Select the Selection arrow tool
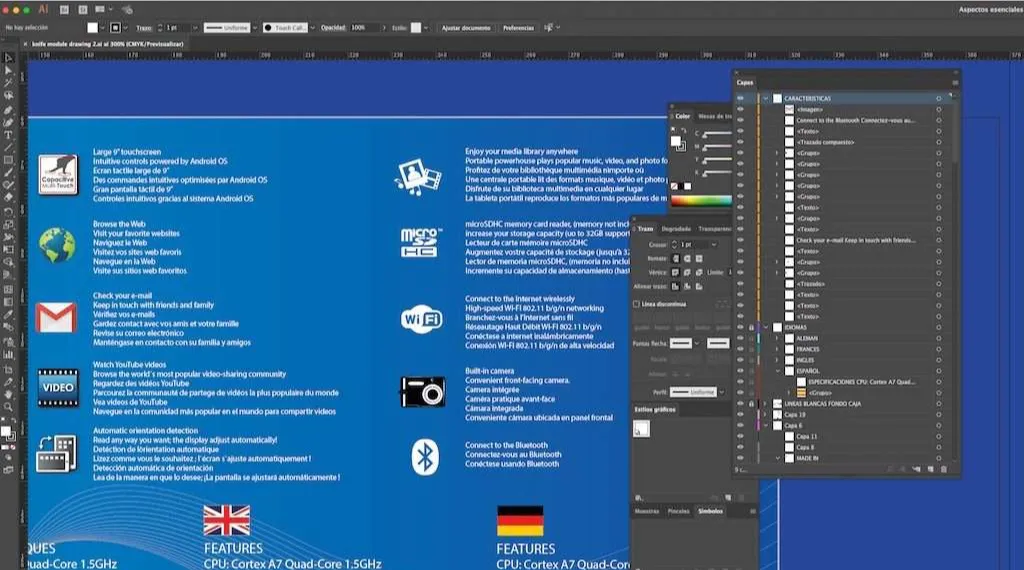 (8, 58)
